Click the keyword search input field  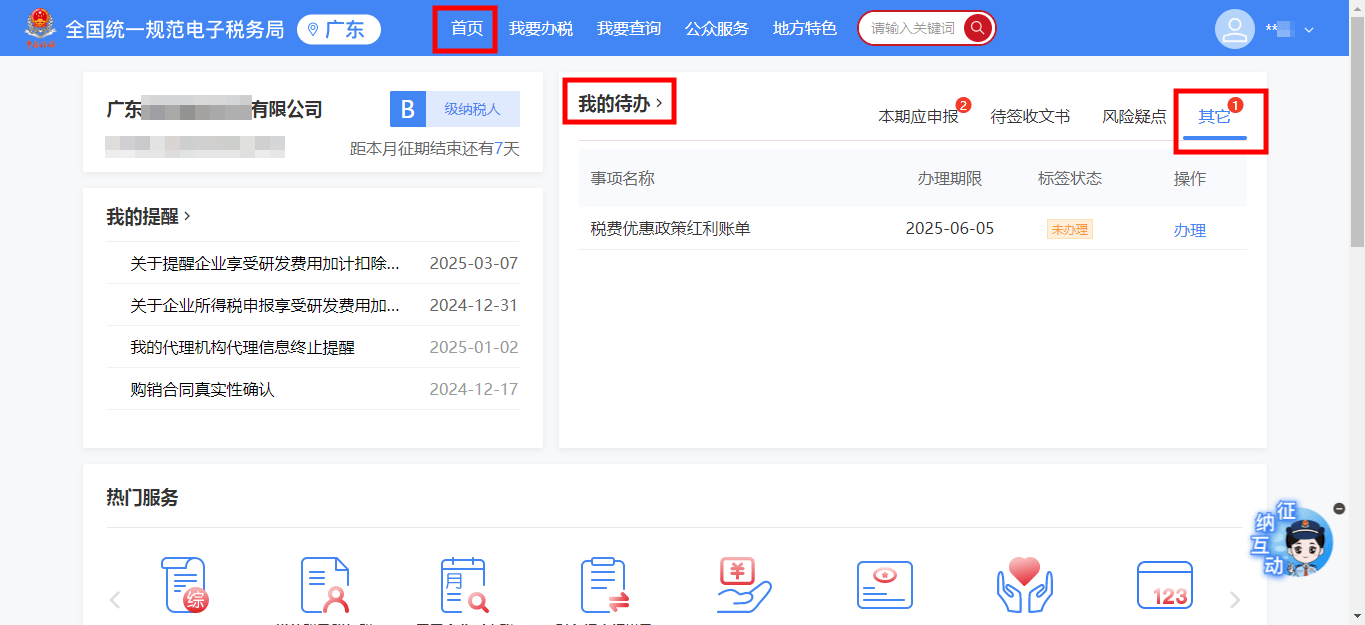[x=912, y=28]
